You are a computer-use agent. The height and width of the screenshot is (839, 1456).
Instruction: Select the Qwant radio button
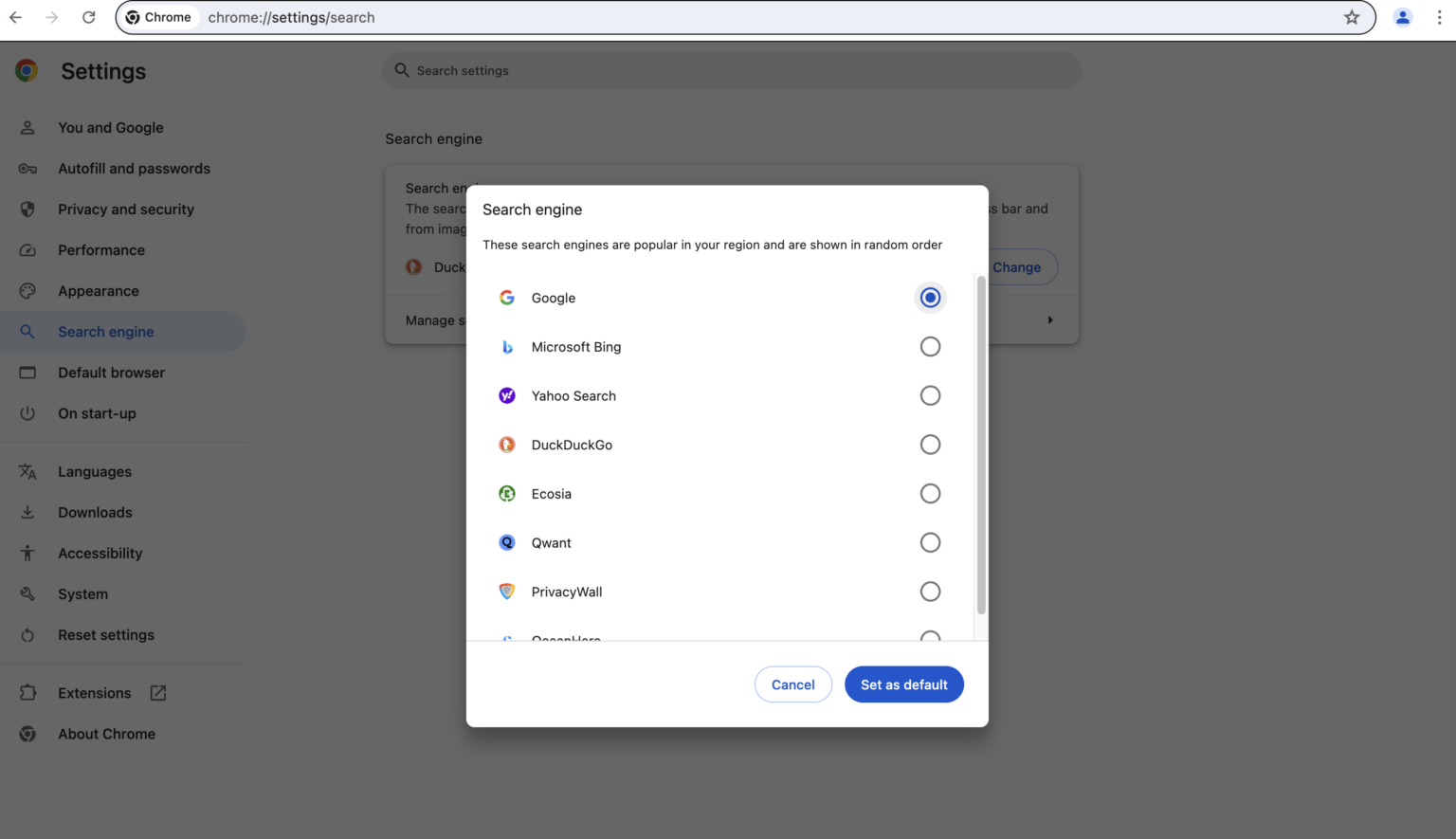click(931, 542)
